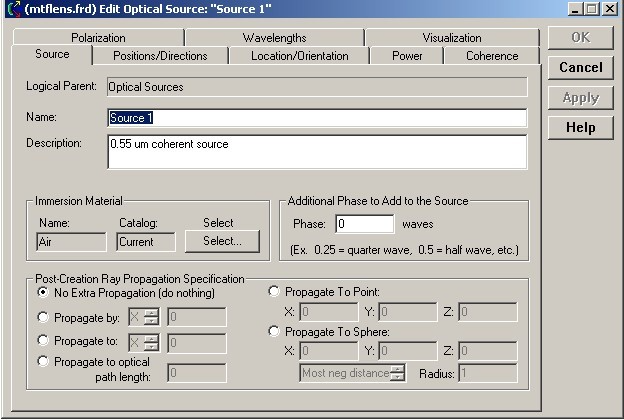Viewport: 624px width, 420px height.
Task: Go to the Visualization tab
Action: pos(451,38)
